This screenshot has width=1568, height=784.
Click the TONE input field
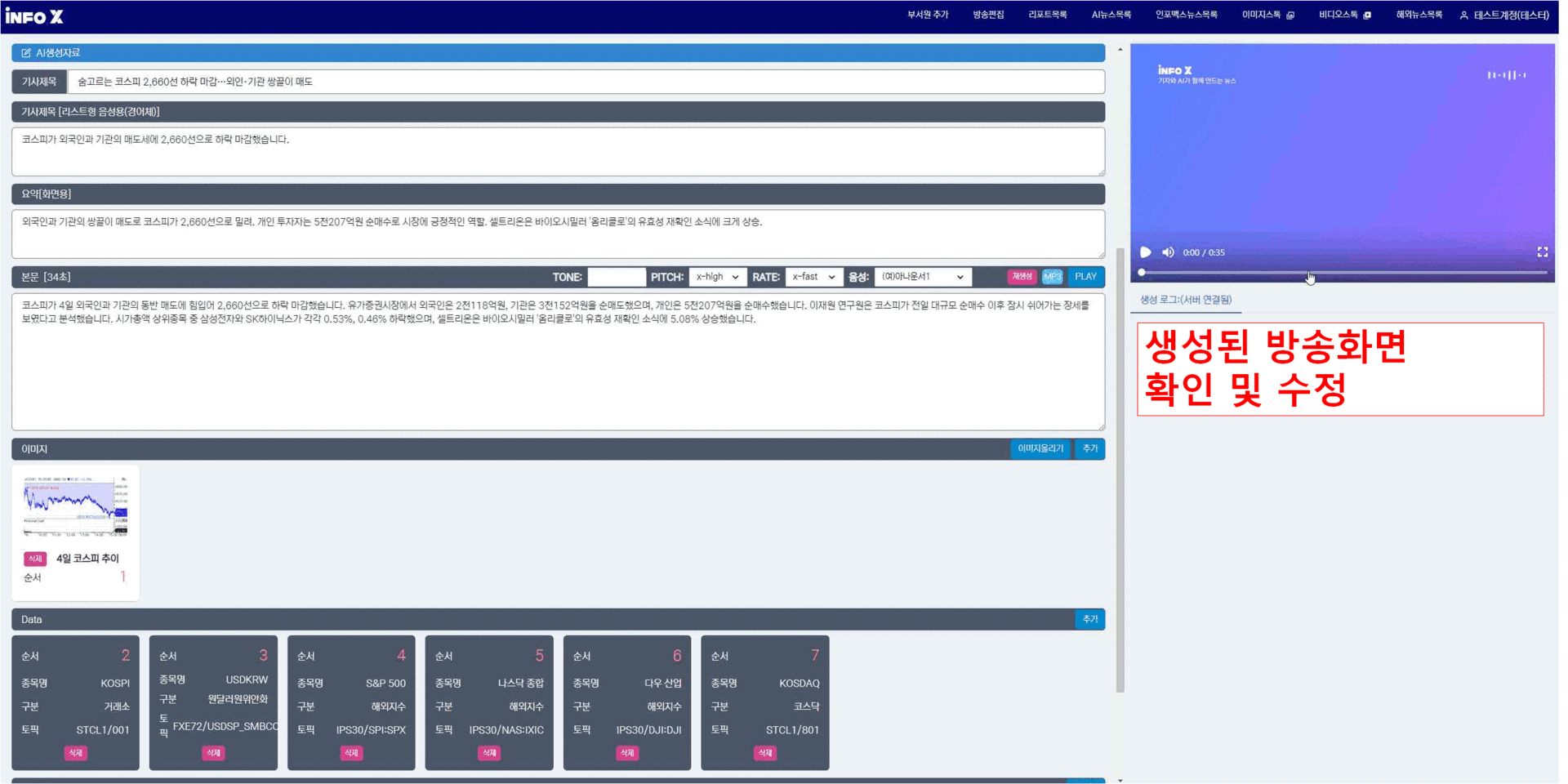point(617,277)
